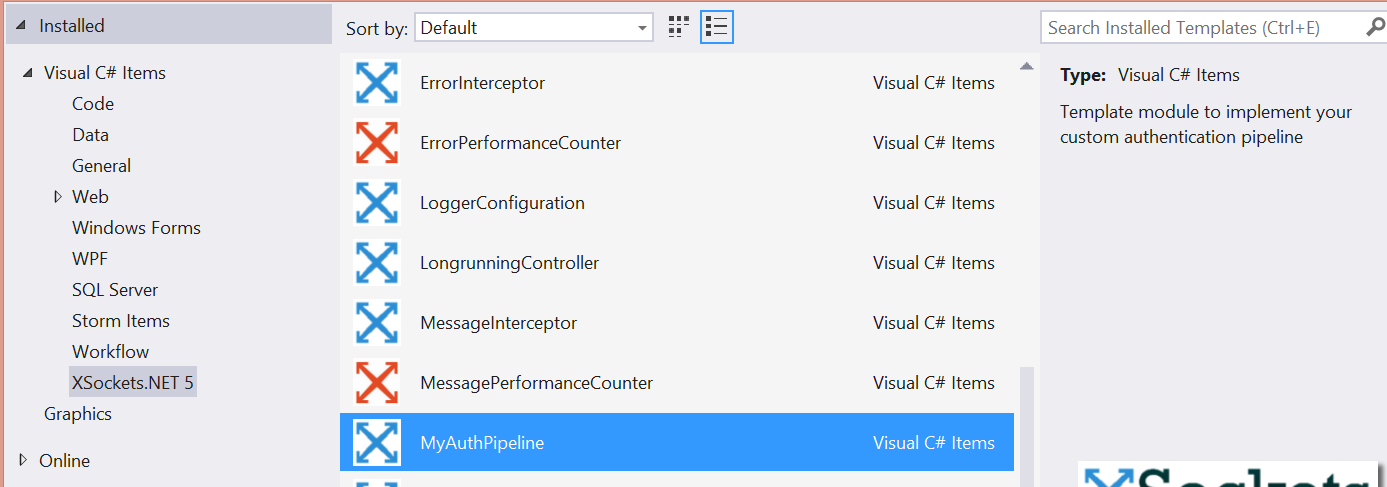
Task: Select the Windows Forms category
Action: click(x=136, y=228)
